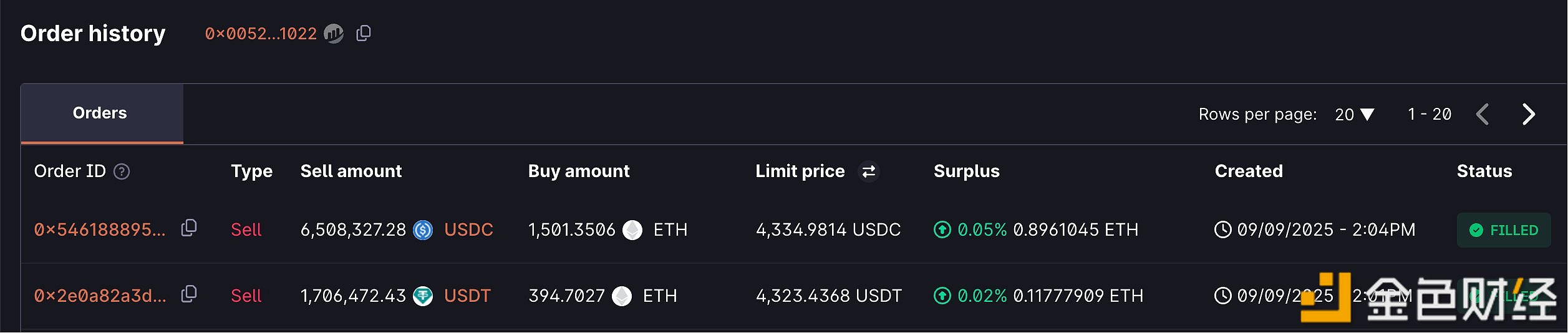Select the Orders tab
Viewport: 1568px width, 333px height.
point(100,113)
